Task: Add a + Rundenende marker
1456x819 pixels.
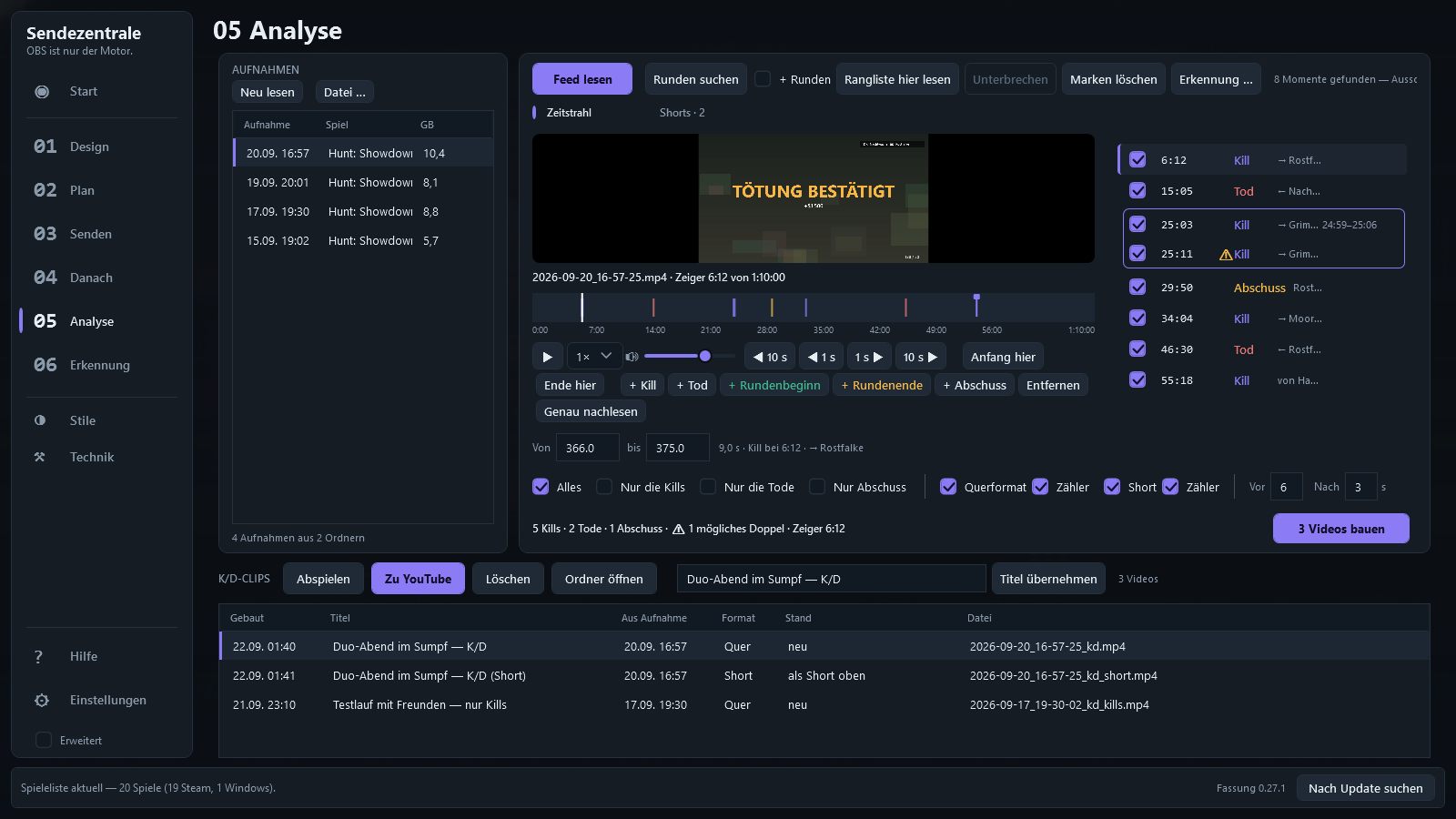Action: tap(882, 385)
